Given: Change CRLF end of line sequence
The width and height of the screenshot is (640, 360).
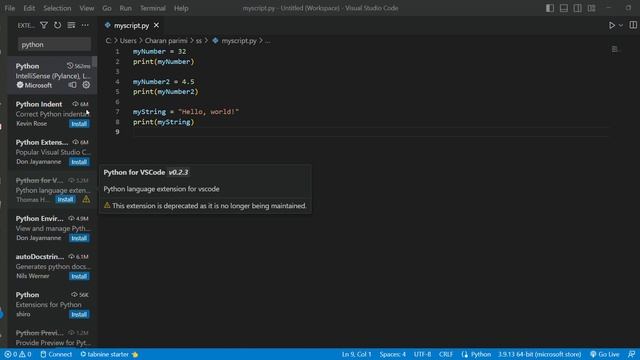Looking at the screenshot, I should [446, 354].
